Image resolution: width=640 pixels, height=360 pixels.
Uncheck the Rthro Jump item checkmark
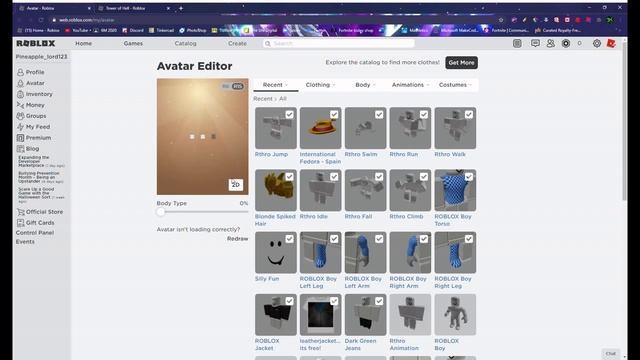pyautogui.click(x=289, y=115)
